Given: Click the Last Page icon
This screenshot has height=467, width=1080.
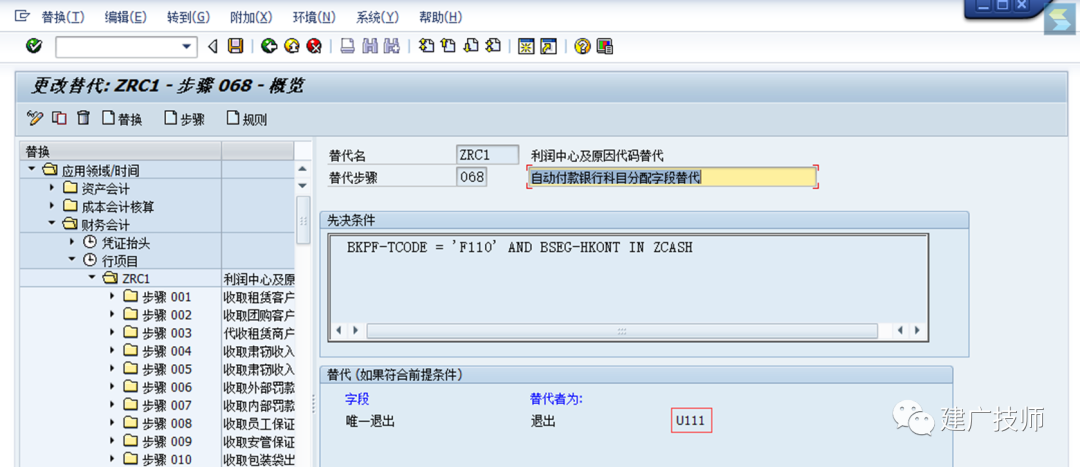Looking at the screenshot, I should coord(492,46).
